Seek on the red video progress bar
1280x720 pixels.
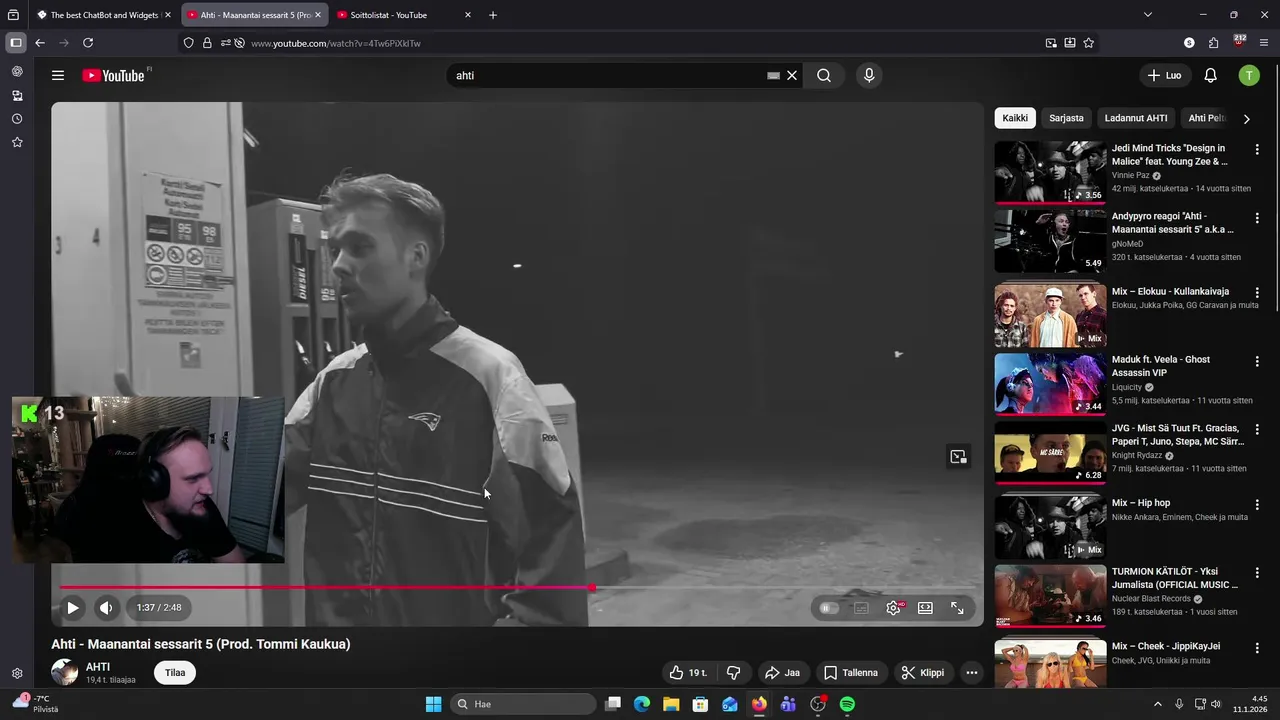click(517, 587)
